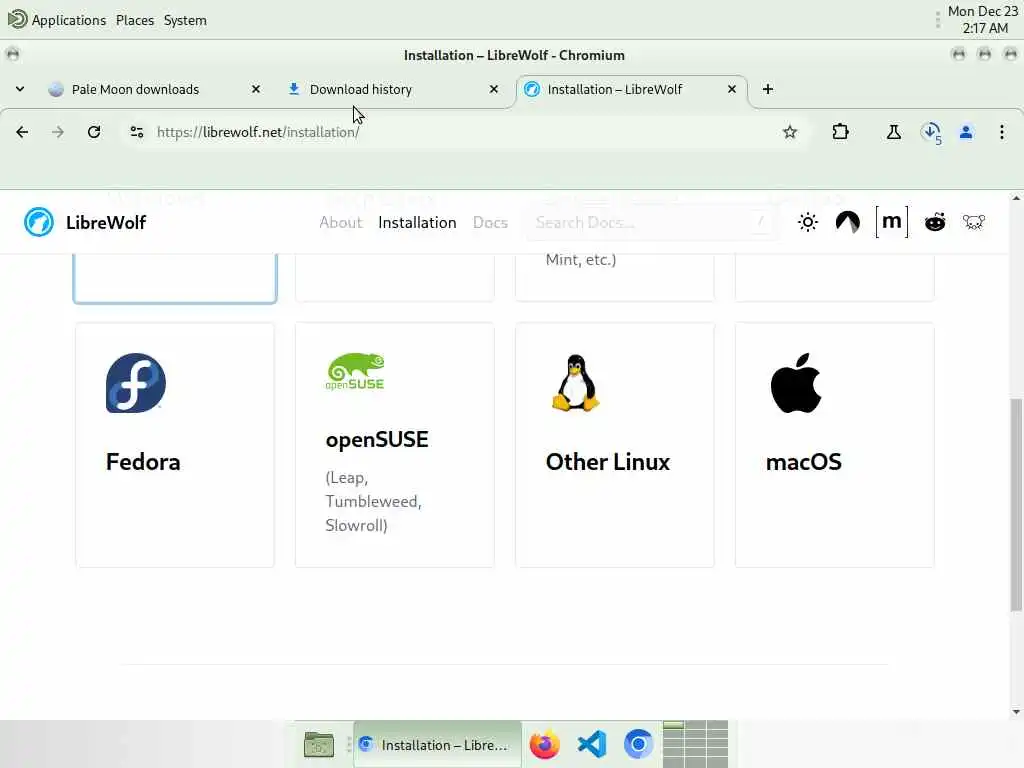Viewport: 1024px width, 768px height.
Task: Click the page vertical scrollbar thumb
Action: pos(1016,504)
